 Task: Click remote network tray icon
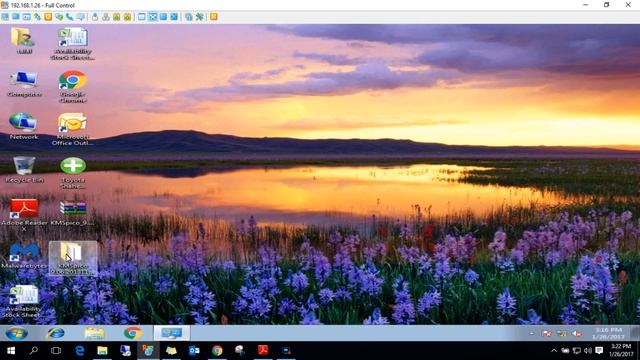(x=562, y=333)
